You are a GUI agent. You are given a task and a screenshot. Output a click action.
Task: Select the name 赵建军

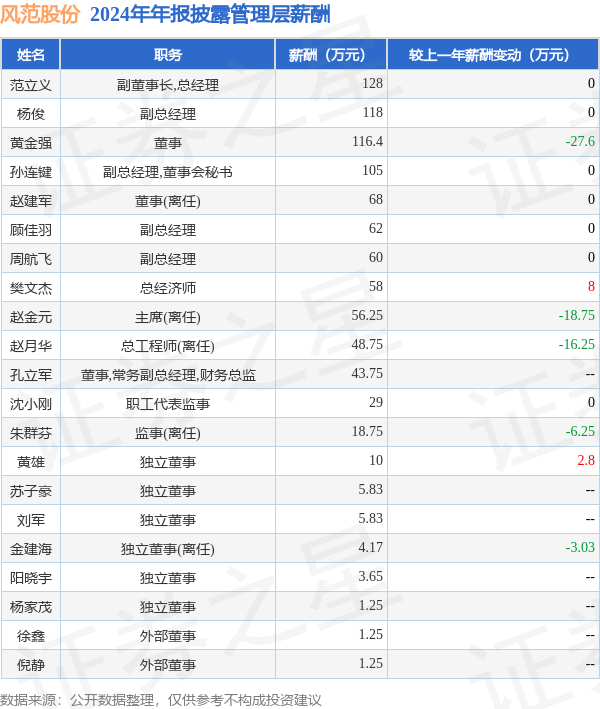coord(31,200)
